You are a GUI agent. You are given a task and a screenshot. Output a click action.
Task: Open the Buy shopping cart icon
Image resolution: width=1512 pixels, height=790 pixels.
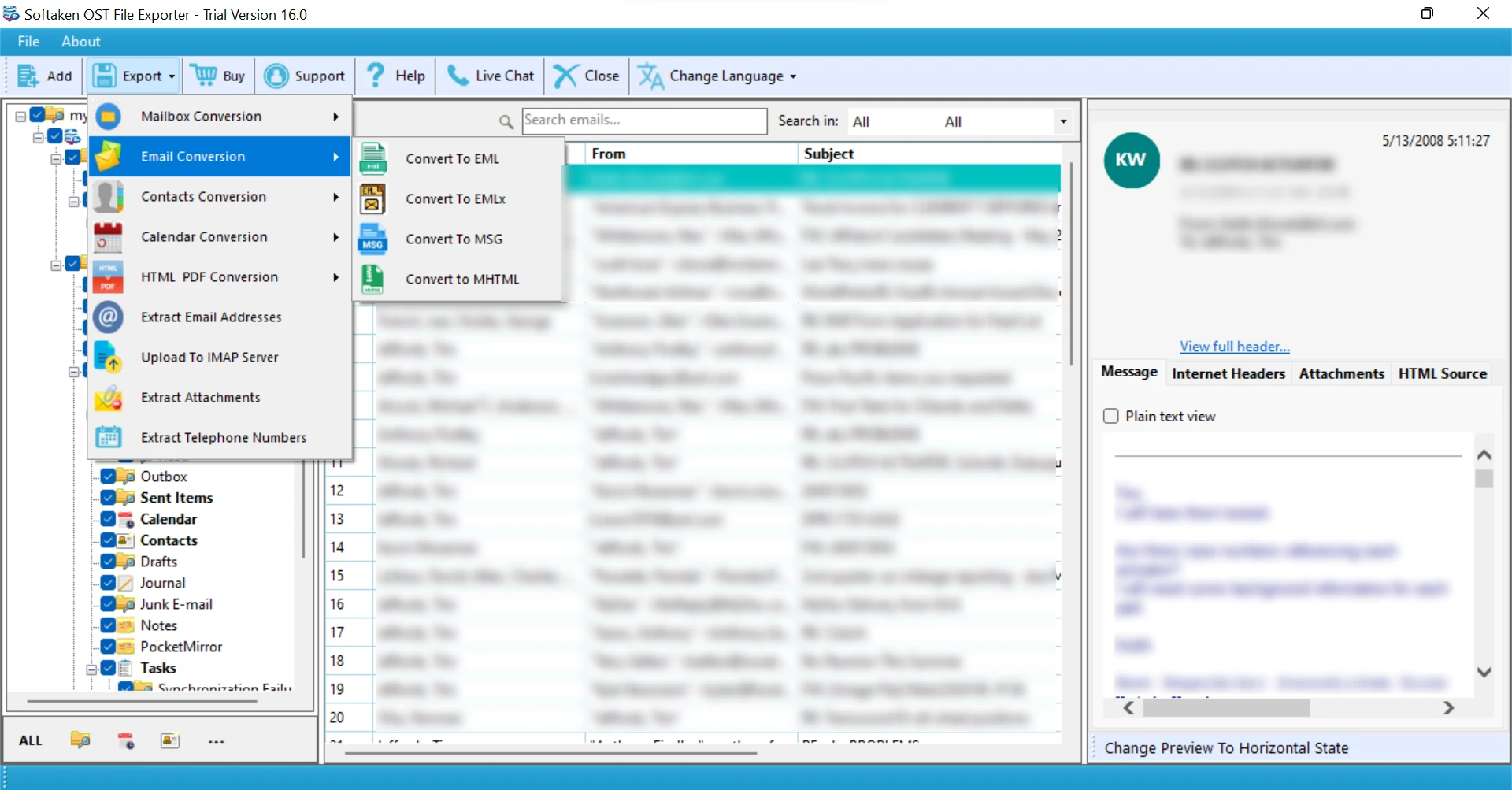pos(205,76)
